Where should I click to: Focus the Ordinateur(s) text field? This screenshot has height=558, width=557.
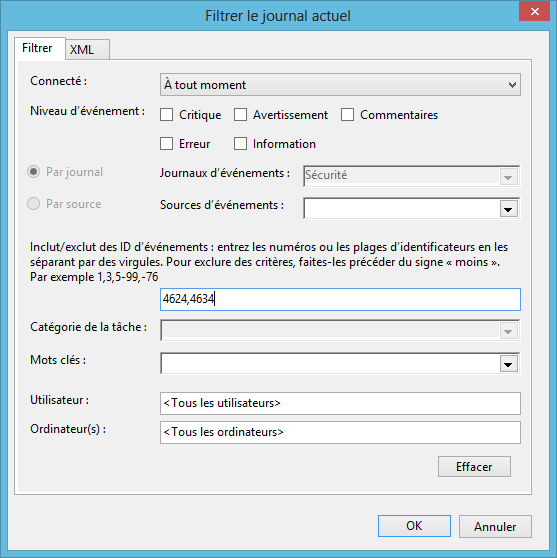tap(340, 432)
